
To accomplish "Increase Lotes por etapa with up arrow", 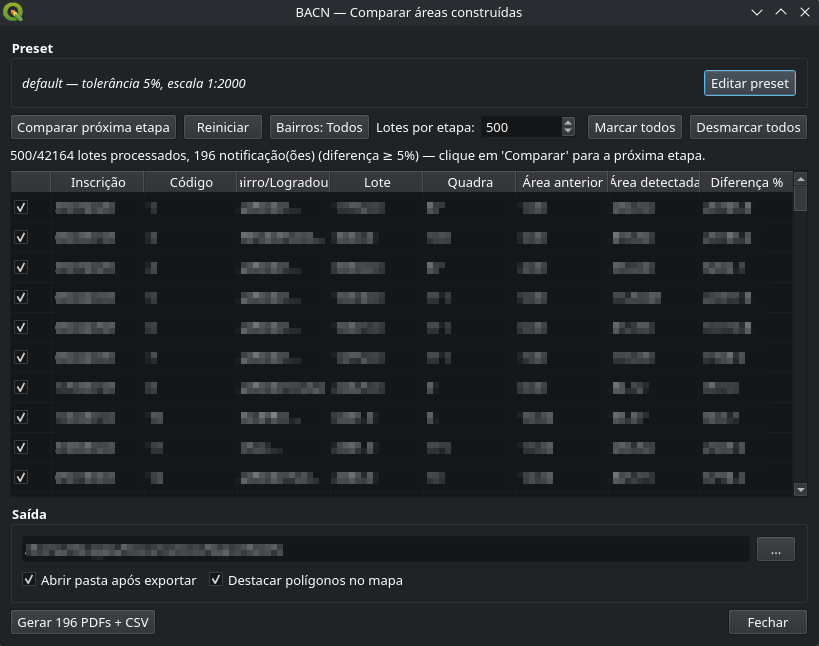I will click(568, 123).
